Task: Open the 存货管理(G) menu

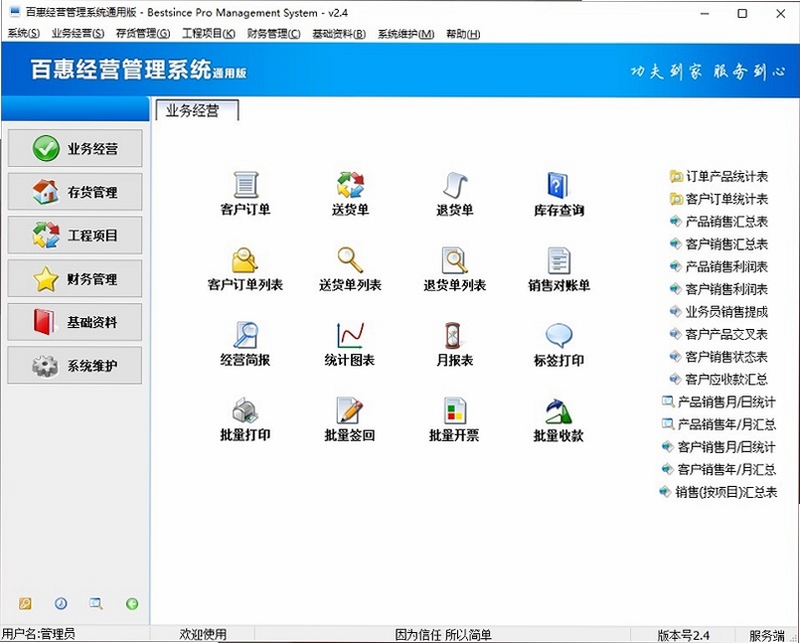Action: click(x=143, y=34)
